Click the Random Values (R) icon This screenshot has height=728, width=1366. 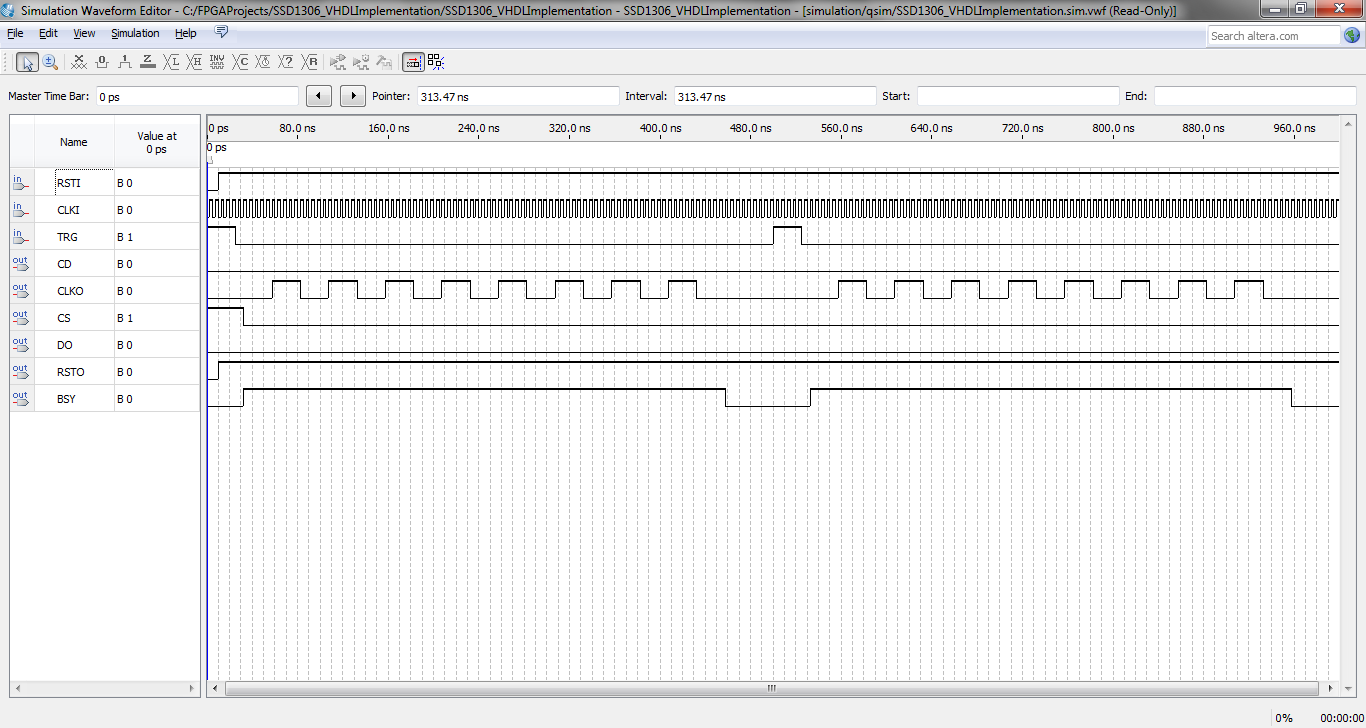click(x=311, y=62)
